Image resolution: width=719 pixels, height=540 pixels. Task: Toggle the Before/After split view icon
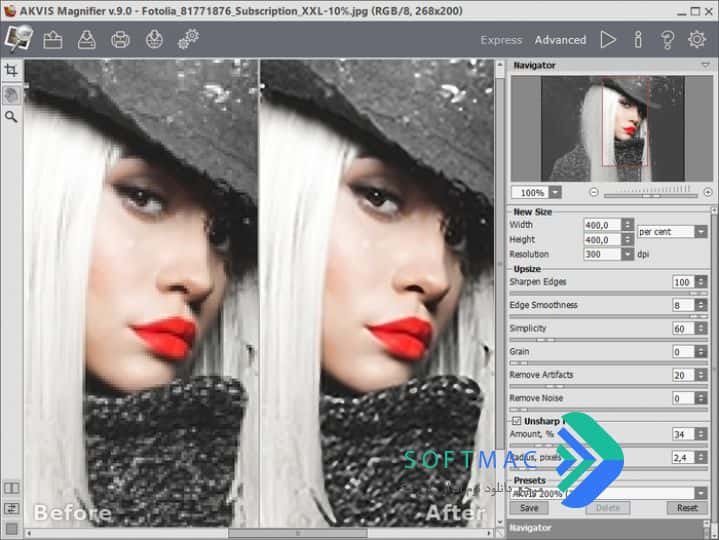pos(11,488)
